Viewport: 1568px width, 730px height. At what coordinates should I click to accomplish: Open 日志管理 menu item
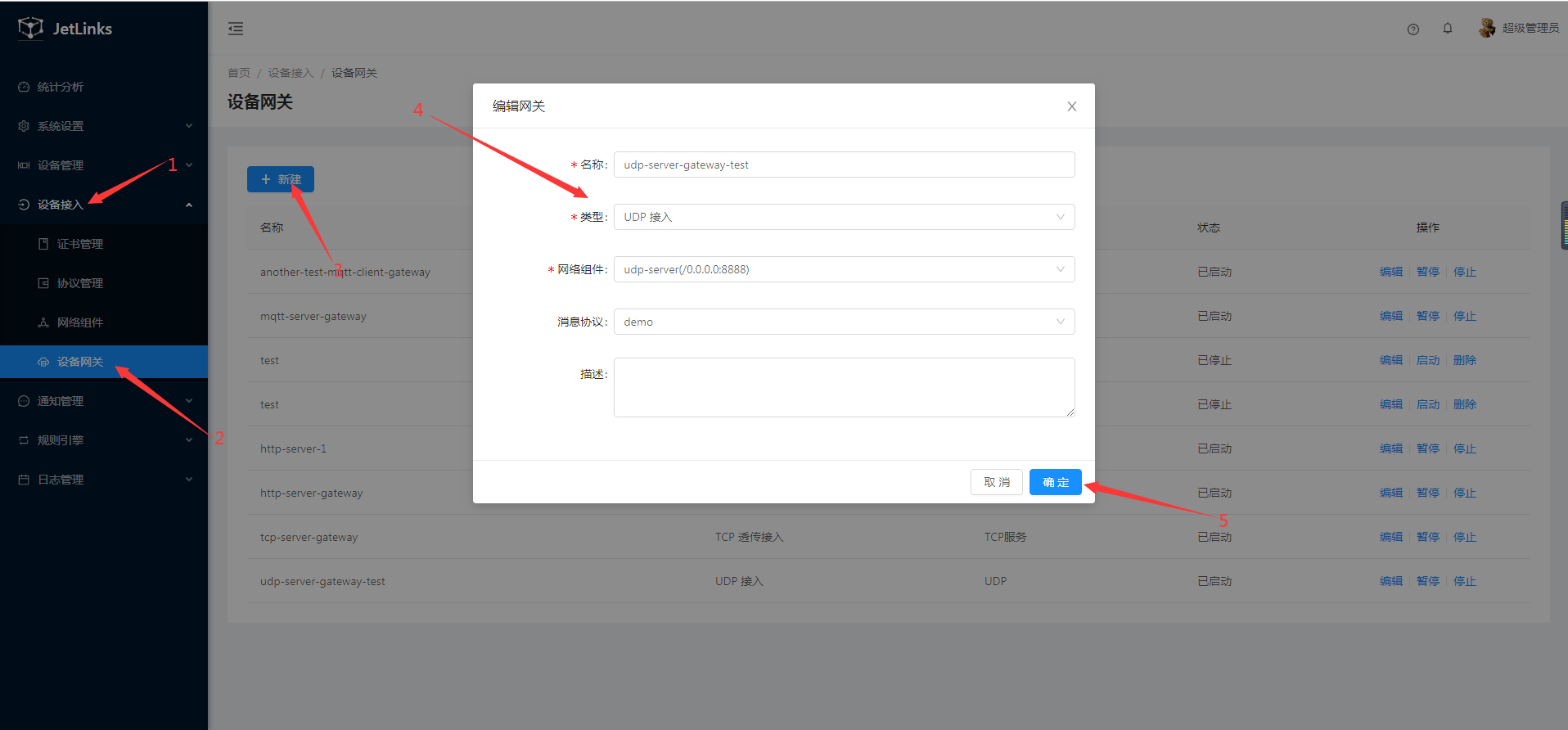(x=104, y=480)
